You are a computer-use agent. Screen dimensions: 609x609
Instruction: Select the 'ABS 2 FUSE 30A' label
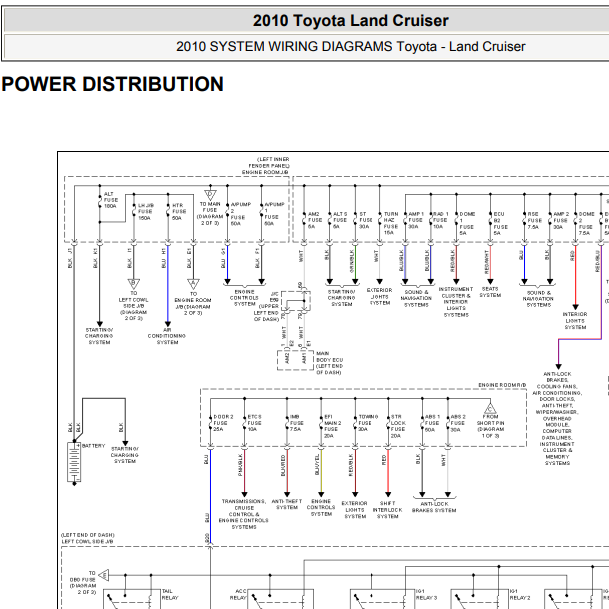click(x=458, y=423)
